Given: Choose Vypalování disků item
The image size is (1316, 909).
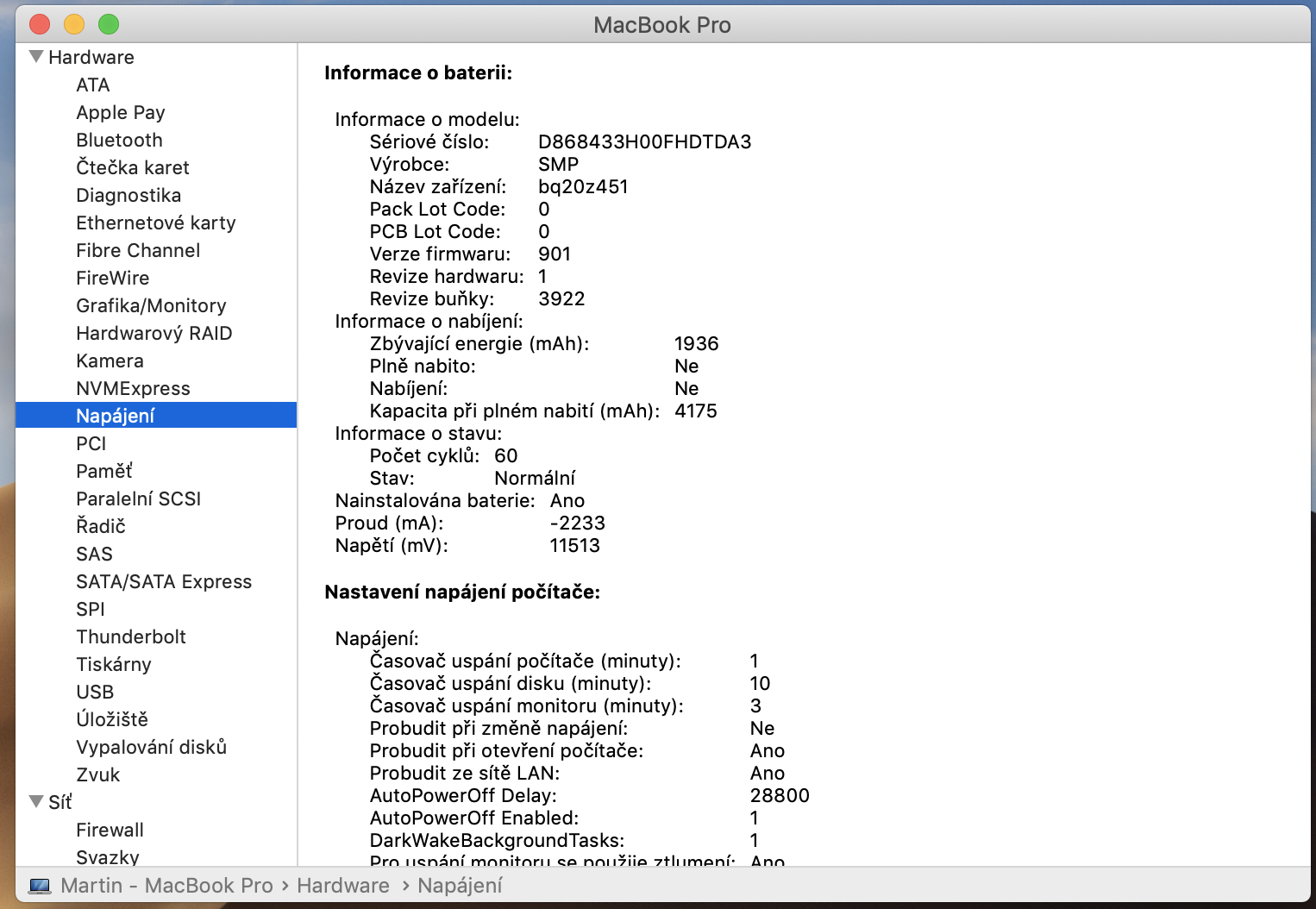Looking at the screenshot, I should 152,747.
